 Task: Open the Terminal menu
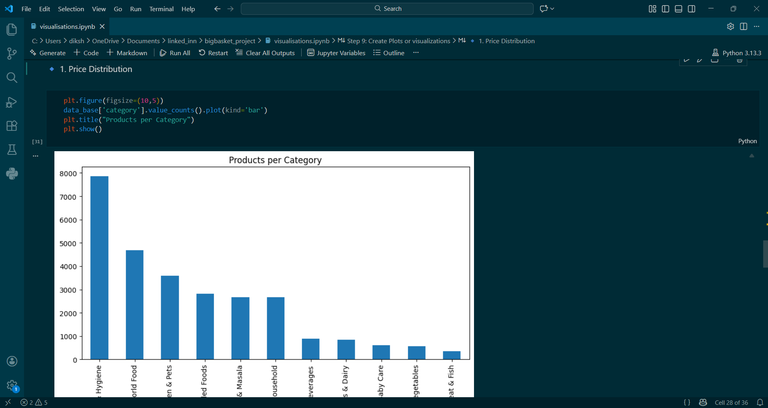[161, 9]
